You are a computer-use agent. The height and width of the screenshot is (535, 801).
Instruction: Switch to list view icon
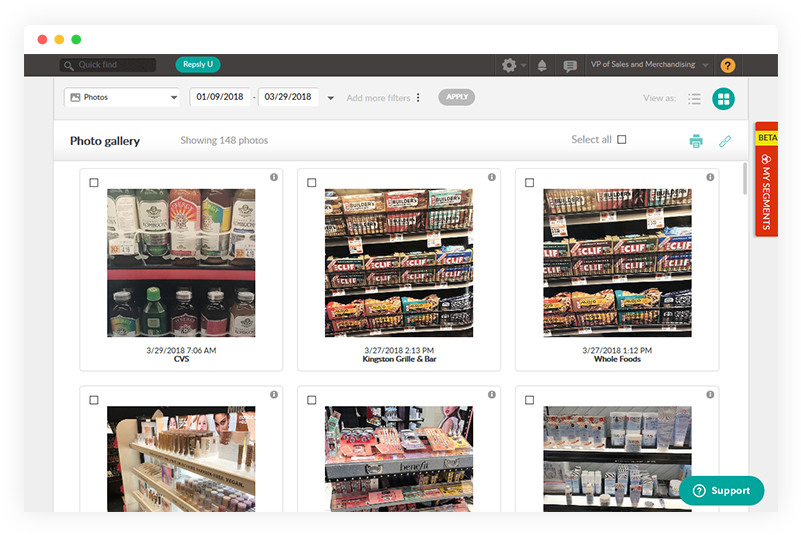[694, 99]
